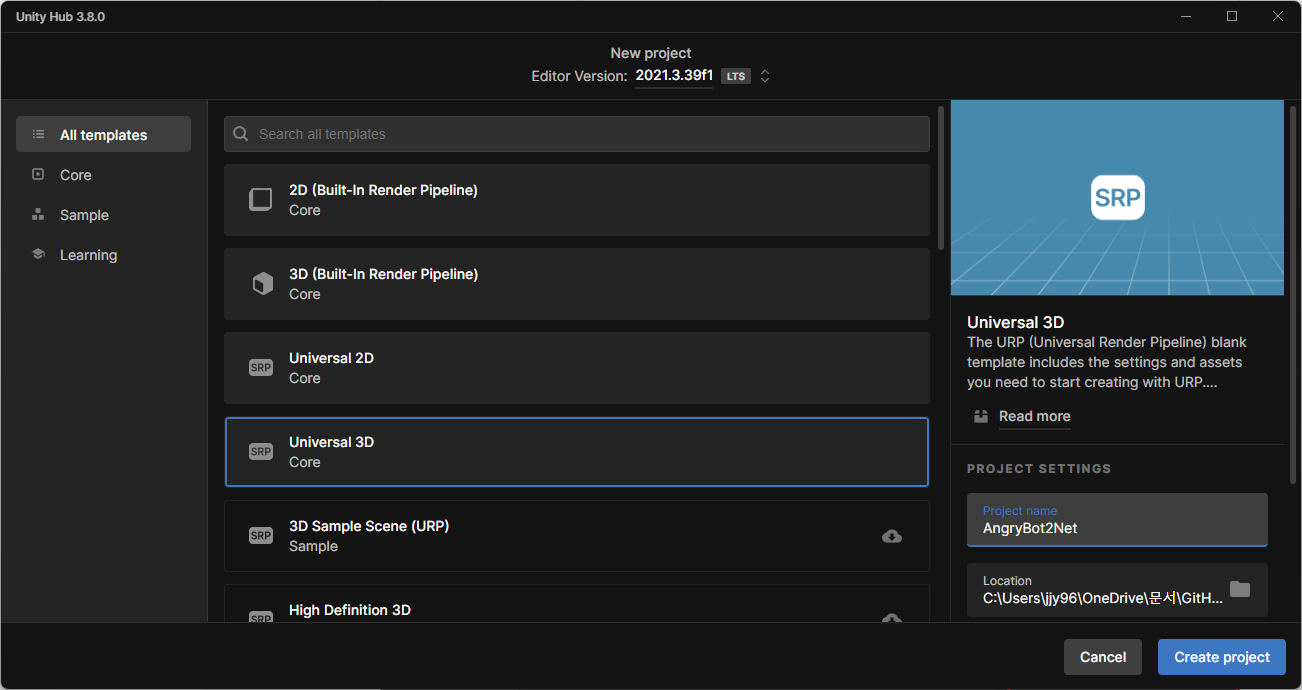Choose the Universal 2D template
Viewport: 1302px width, 690px height.
(x=577, y=368)
